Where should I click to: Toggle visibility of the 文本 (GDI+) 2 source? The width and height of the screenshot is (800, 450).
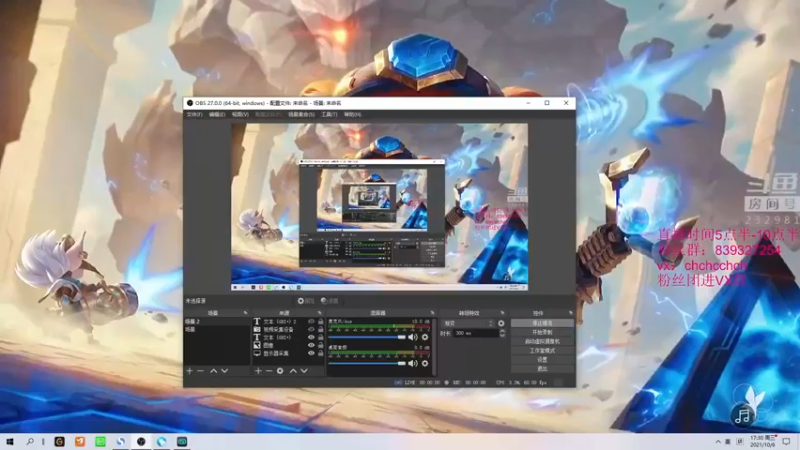[311, 322]
